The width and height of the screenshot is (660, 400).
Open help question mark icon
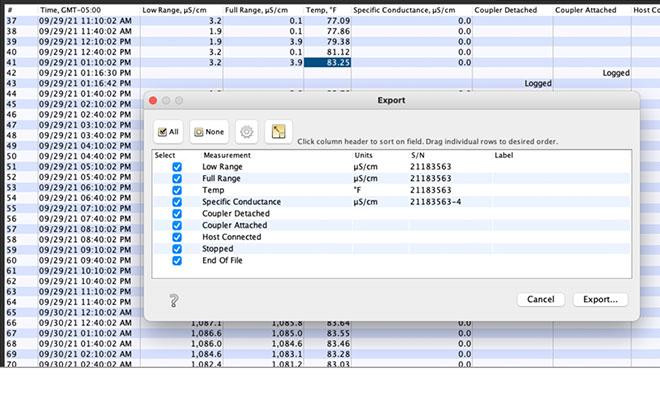(x=174, y=300)
